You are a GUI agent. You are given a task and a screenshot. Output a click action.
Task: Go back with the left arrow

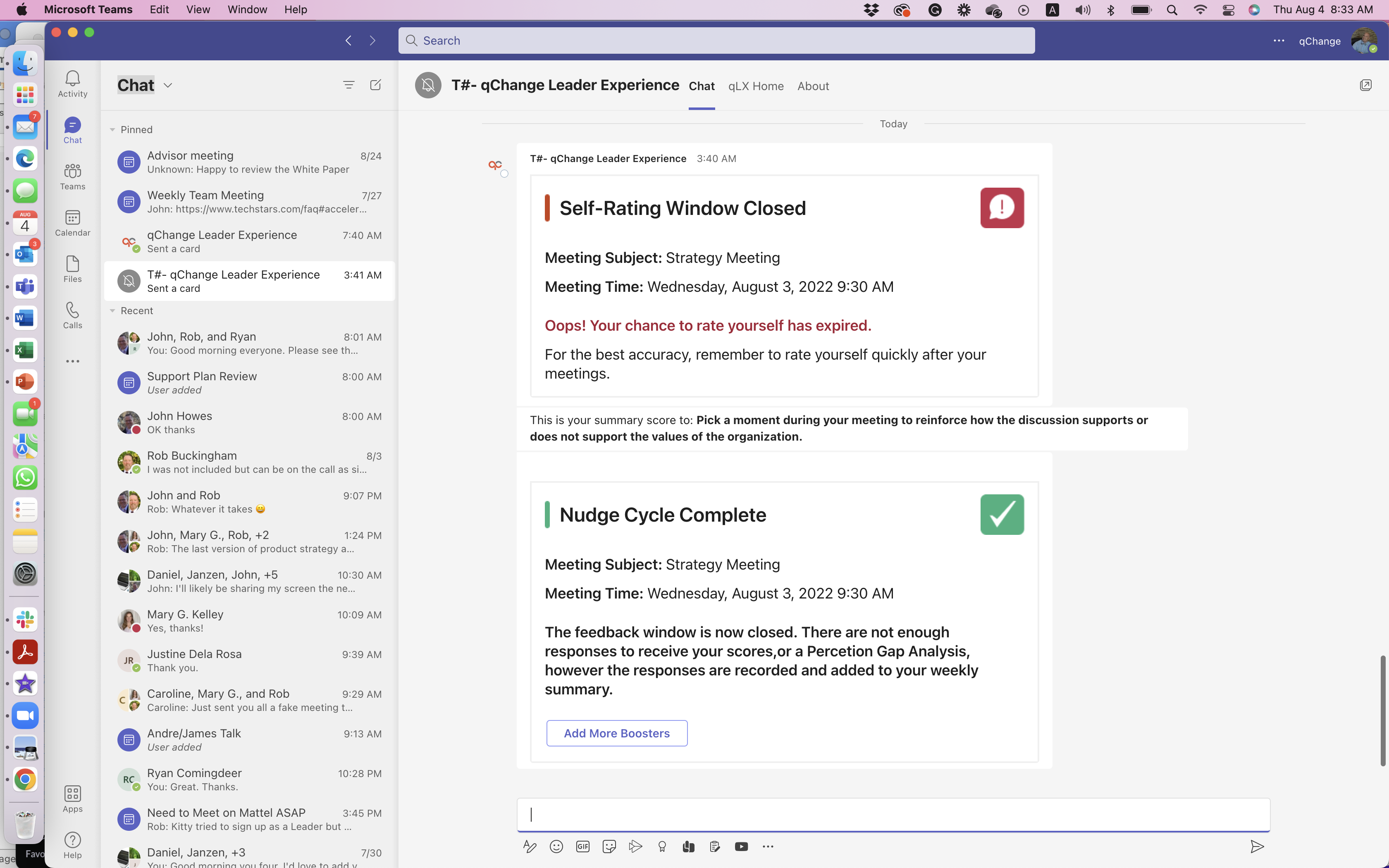click(348, 40)
